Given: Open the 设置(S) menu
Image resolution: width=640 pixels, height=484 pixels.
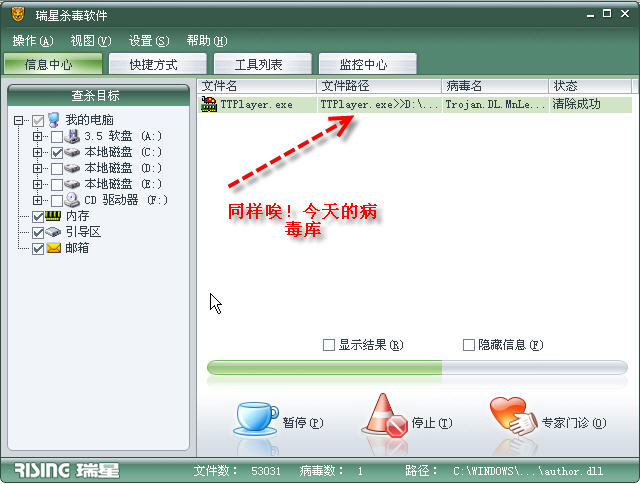Looking at the screenshot, I should point(149,41).
